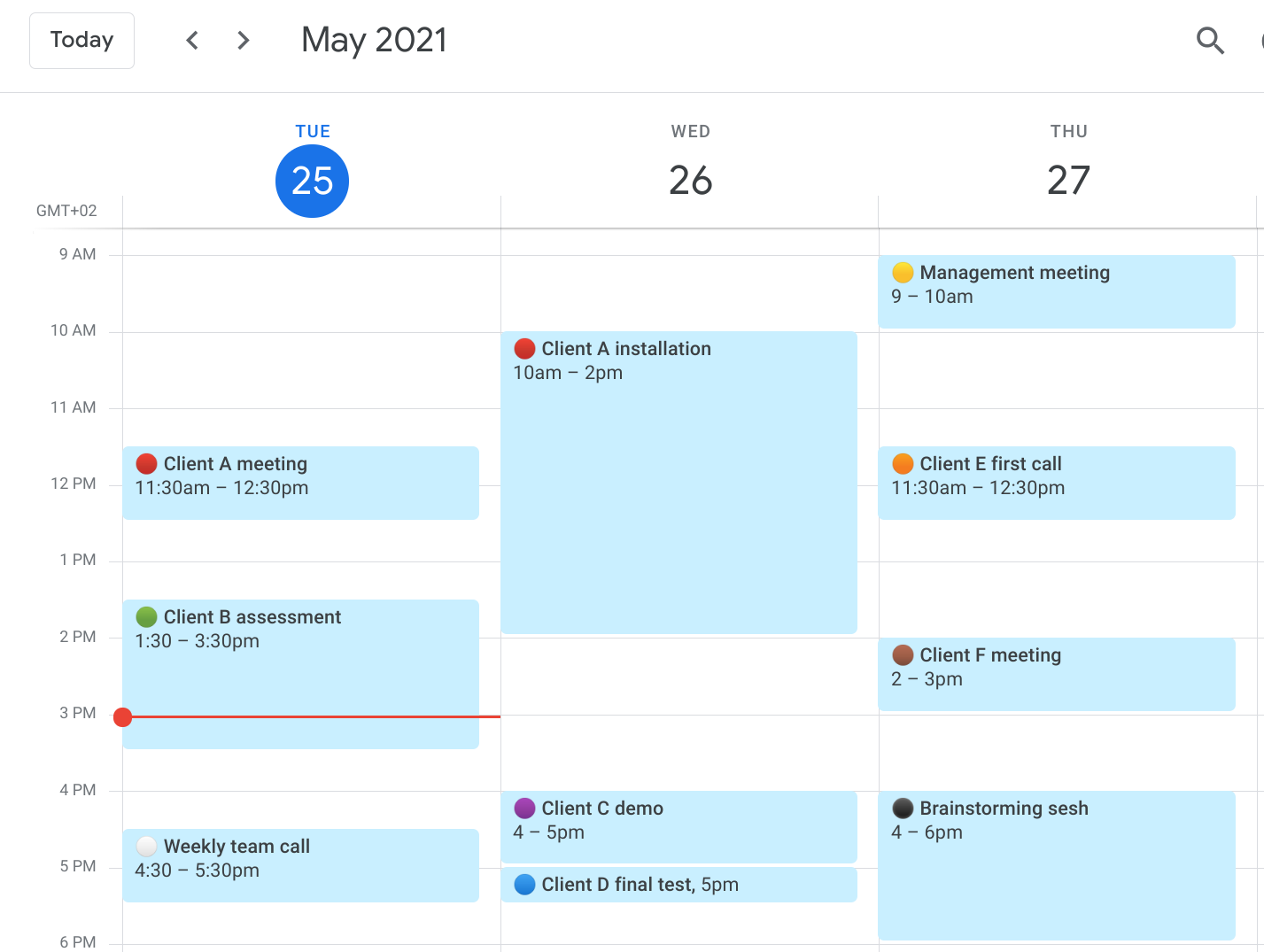Click the 4 PM time label
Image resolution: width=1264 pixels, height=952 pixels.
78,790
